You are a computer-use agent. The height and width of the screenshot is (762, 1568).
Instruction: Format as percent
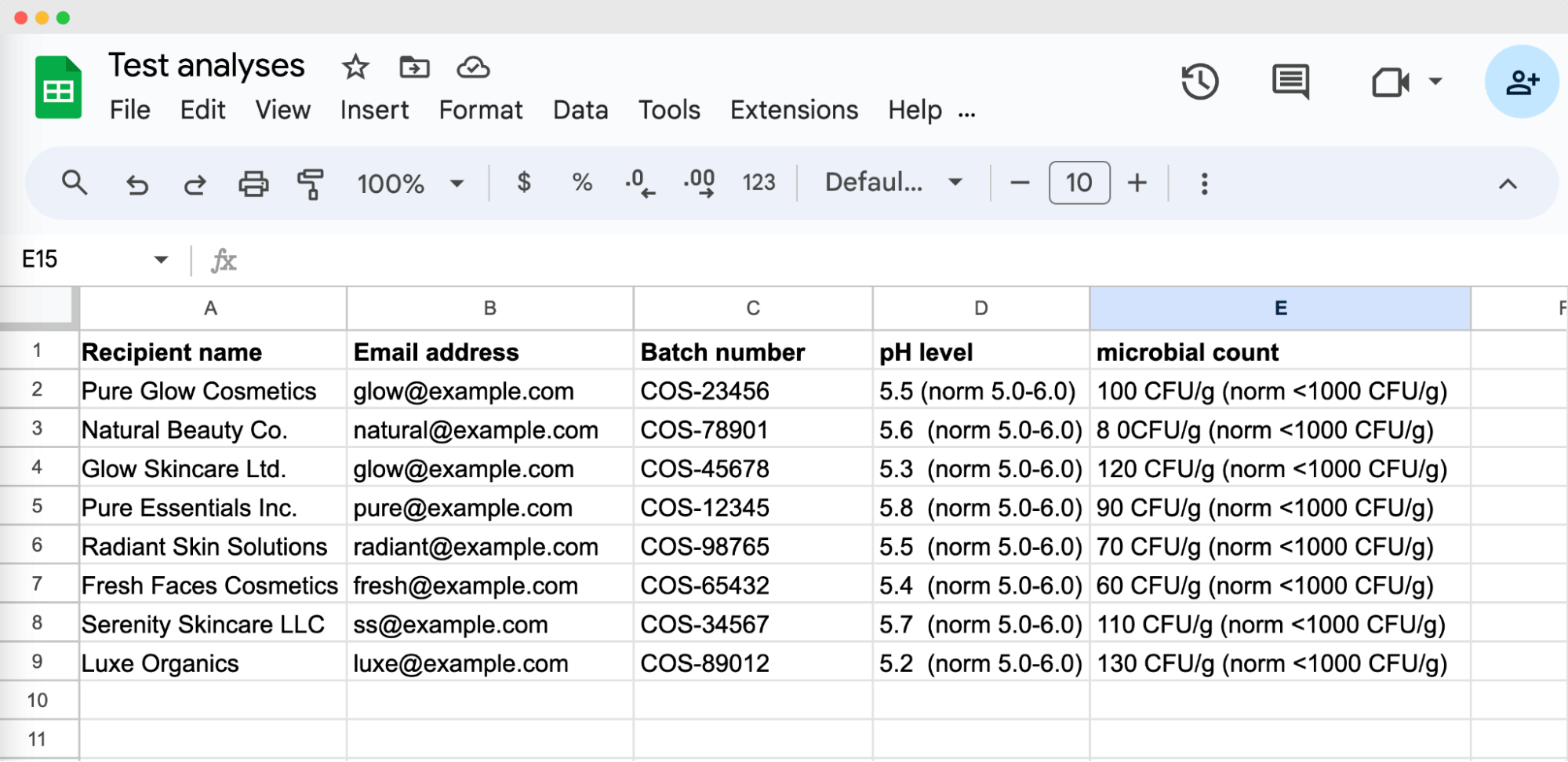581,183
